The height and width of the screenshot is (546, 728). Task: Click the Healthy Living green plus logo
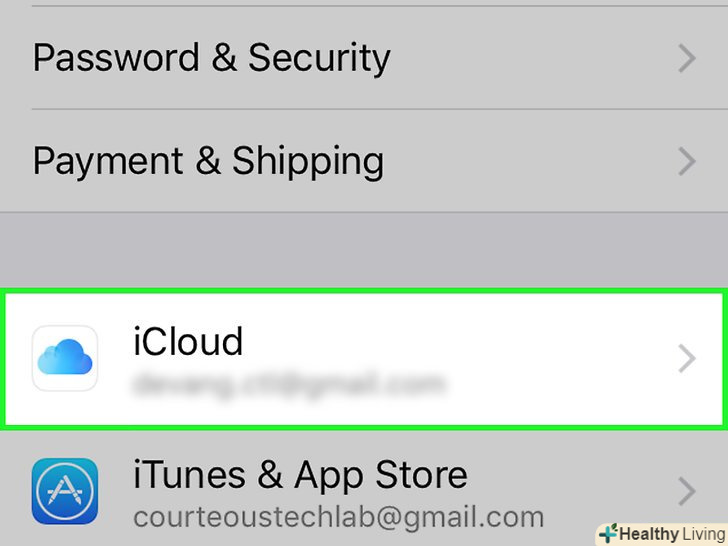(607, 533)
